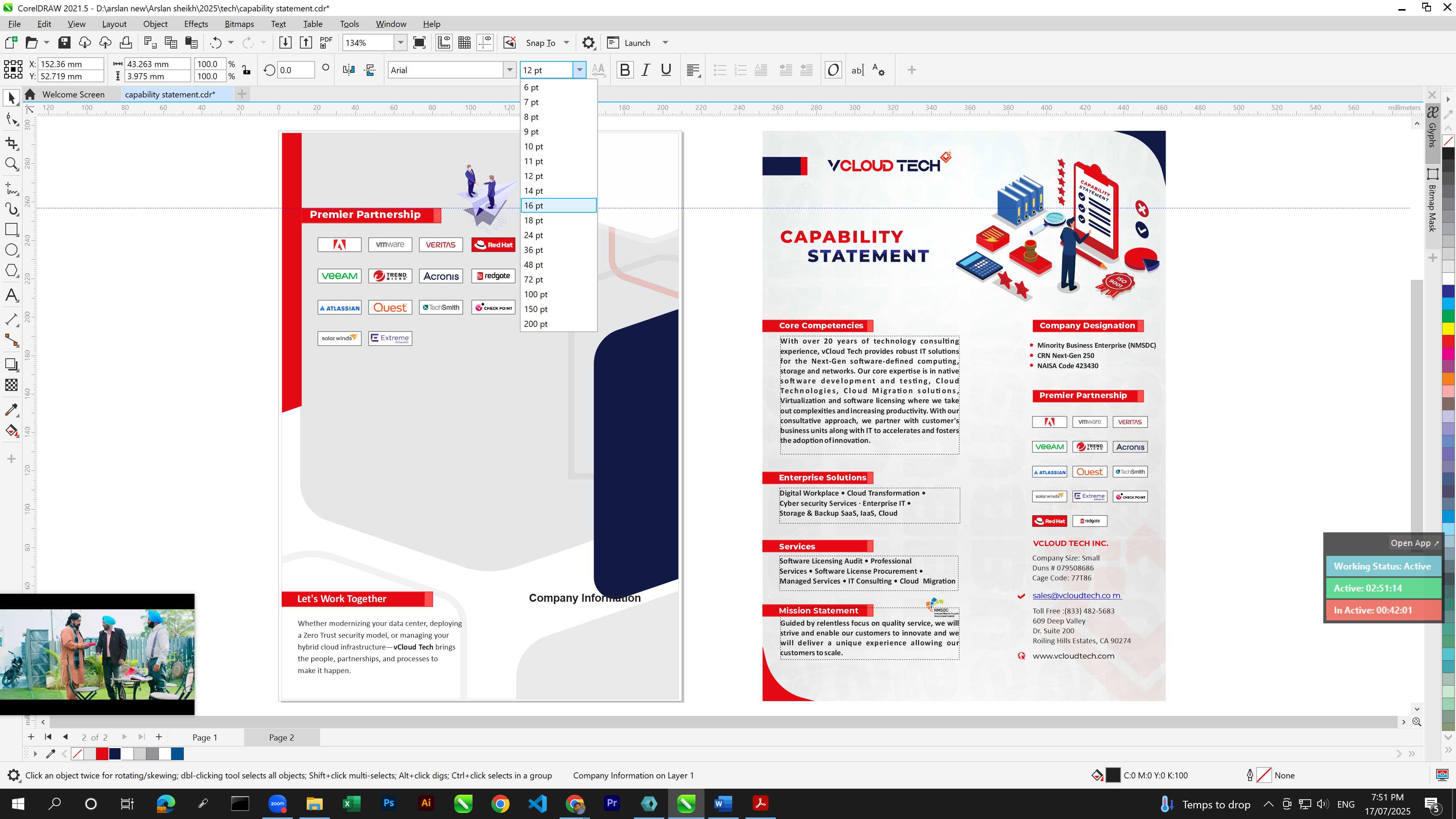The height and width of the screenshot is (819, 1456).
Task: Expand the zoom level dropdown
Action: tap(400, 42)
